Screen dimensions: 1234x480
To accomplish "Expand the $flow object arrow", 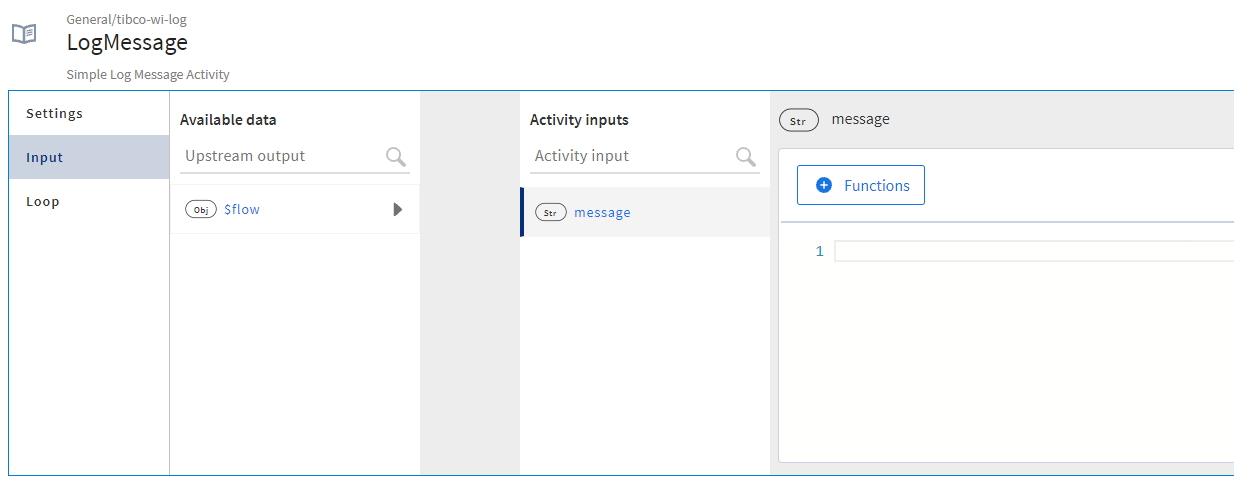I will click(398, 210).
